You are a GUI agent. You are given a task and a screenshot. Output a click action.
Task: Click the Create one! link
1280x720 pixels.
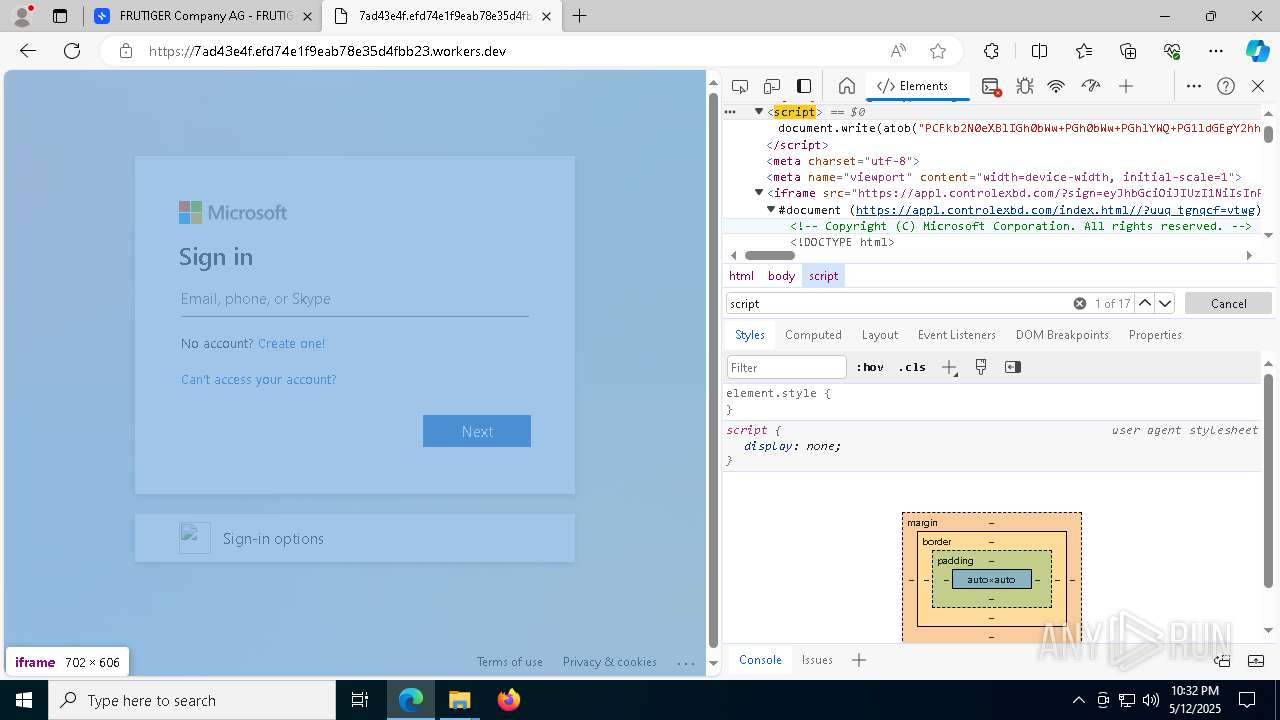click(291, 343)
